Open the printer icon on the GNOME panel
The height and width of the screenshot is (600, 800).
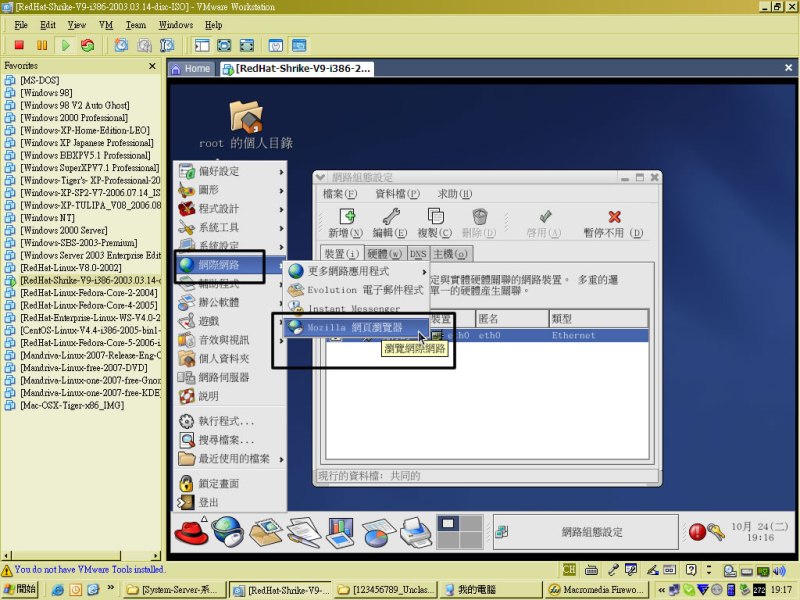(x=416, y=532)
